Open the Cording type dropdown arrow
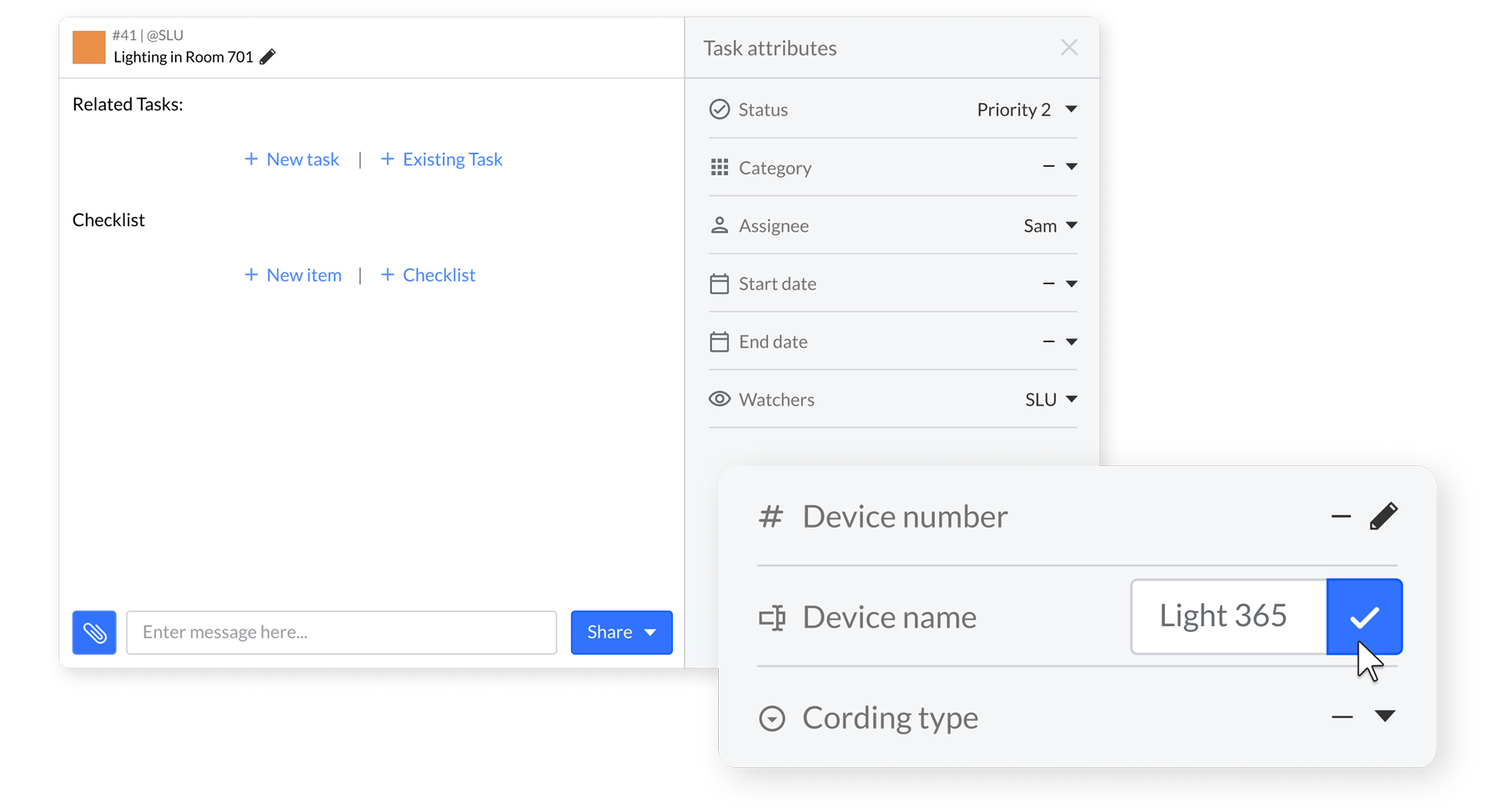1501x812 pixels. point(1384,716)
